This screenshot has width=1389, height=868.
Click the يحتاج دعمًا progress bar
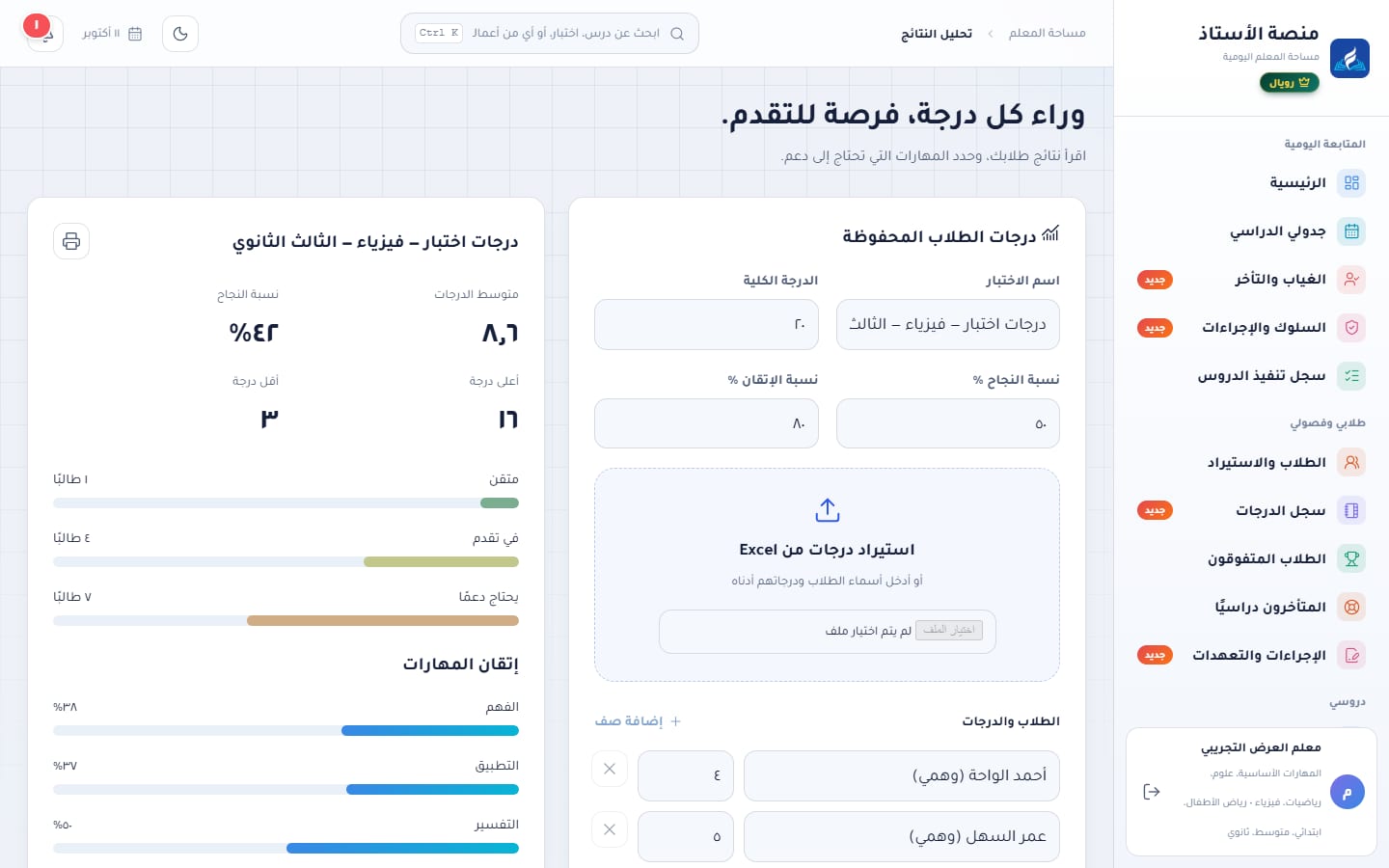(286, 620)
